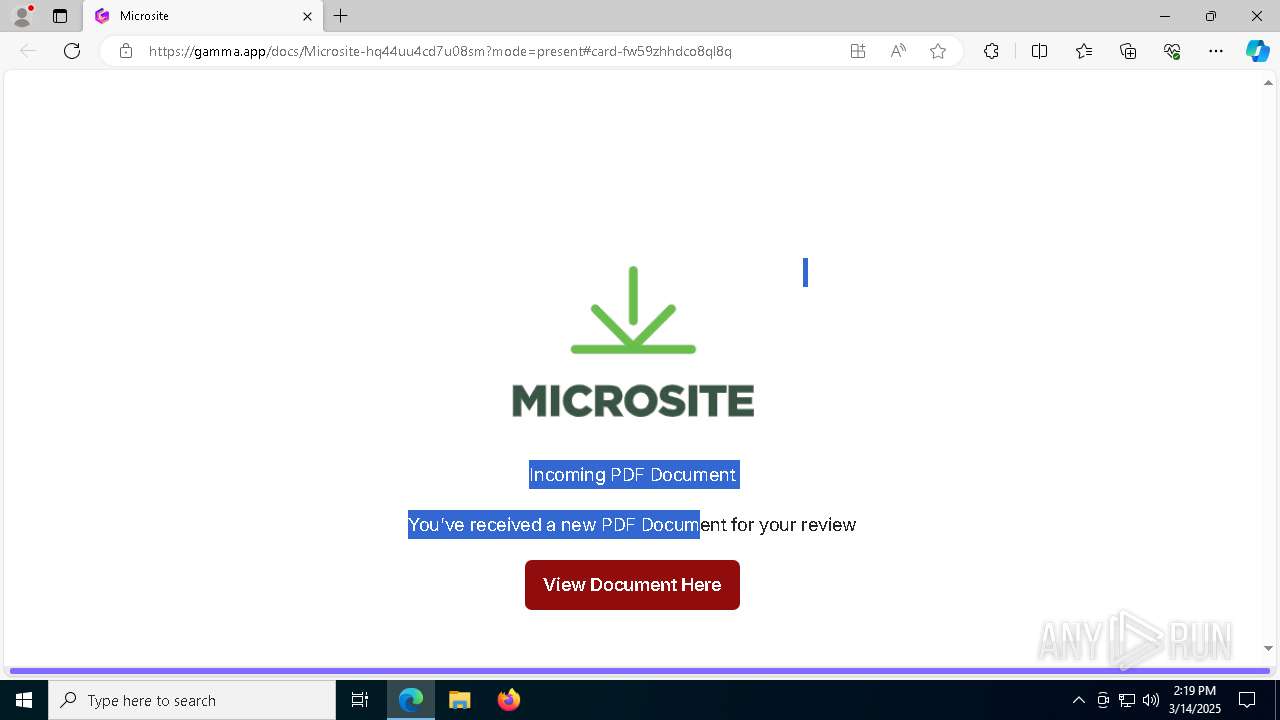1280x720 pixels.
Task: Click the taskbar search box
Action: pos(192,700)
